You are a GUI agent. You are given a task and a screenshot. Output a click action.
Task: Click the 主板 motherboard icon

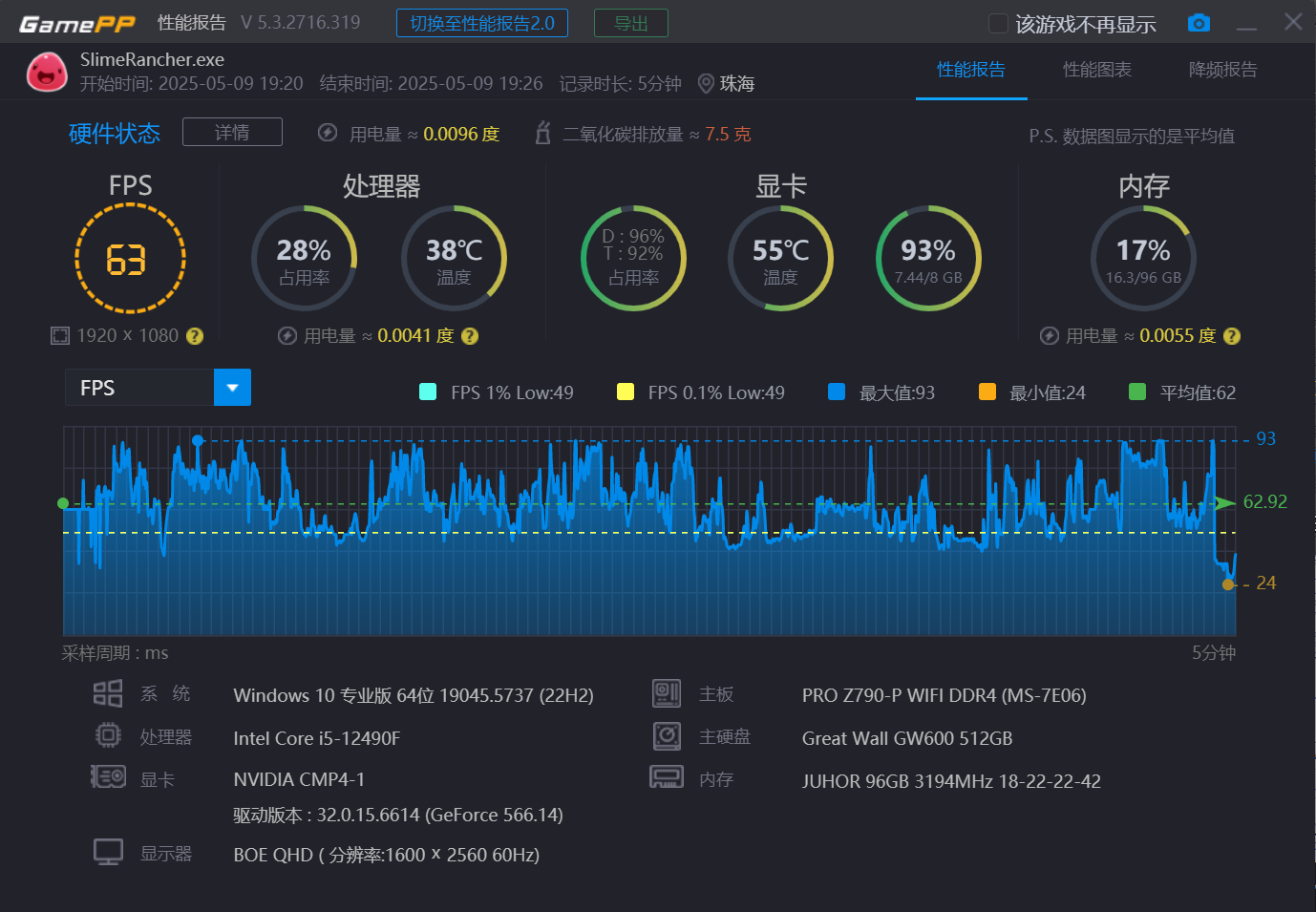pyautogui.click(x=667, y=693)
